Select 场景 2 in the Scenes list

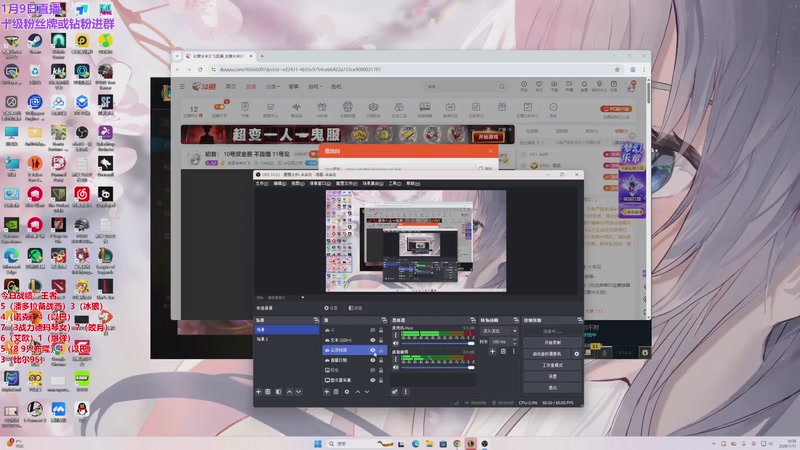tap(287, 339)
